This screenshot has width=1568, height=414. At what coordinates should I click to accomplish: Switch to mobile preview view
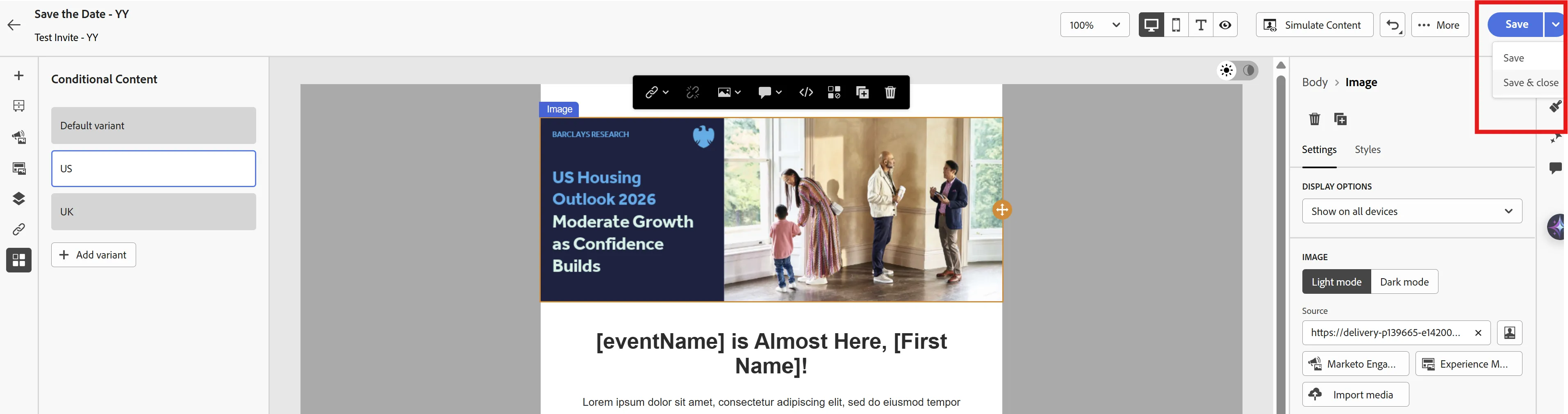(x=1176, y=25)
